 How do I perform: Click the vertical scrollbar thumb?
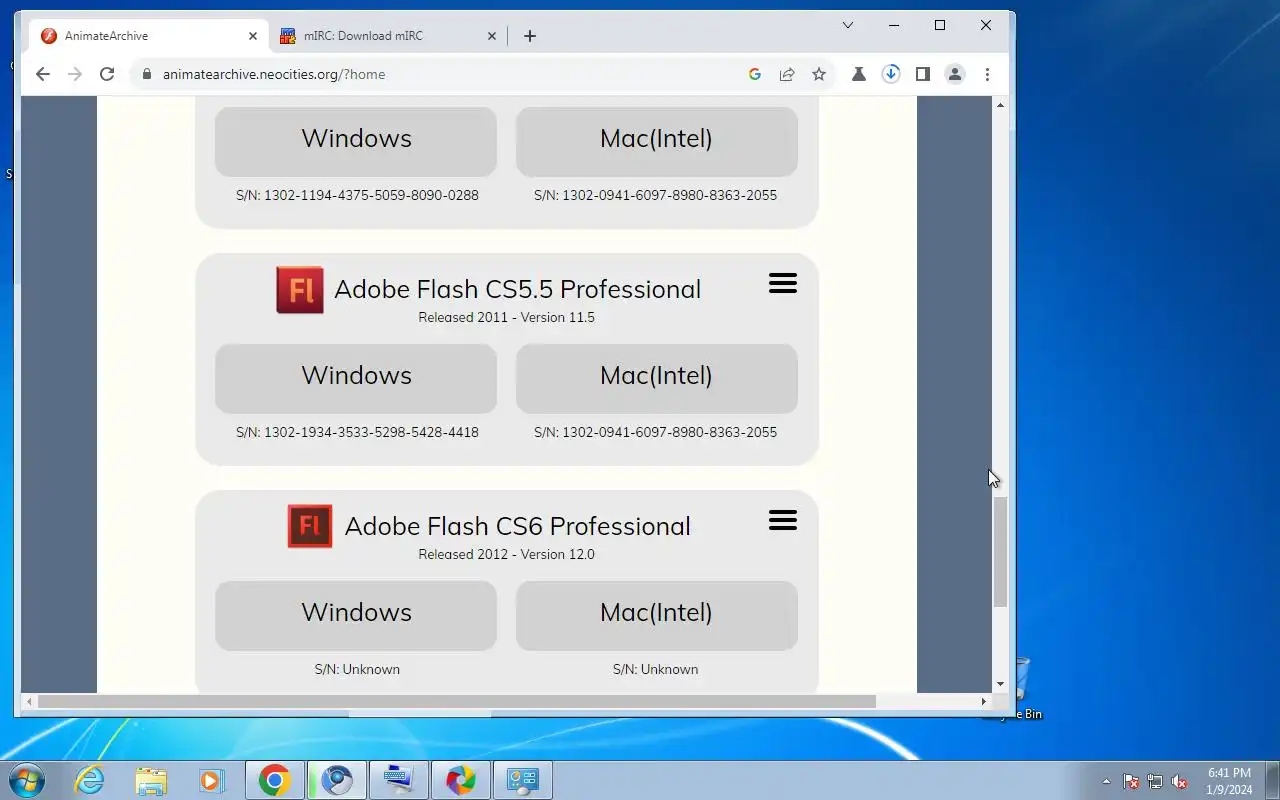coord(1000,551)
